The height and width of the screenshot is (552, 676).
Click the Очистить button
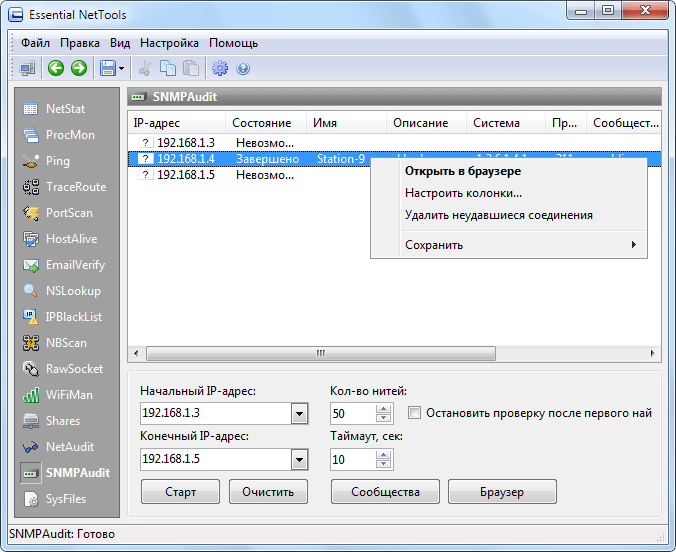[x=268, y=492]
